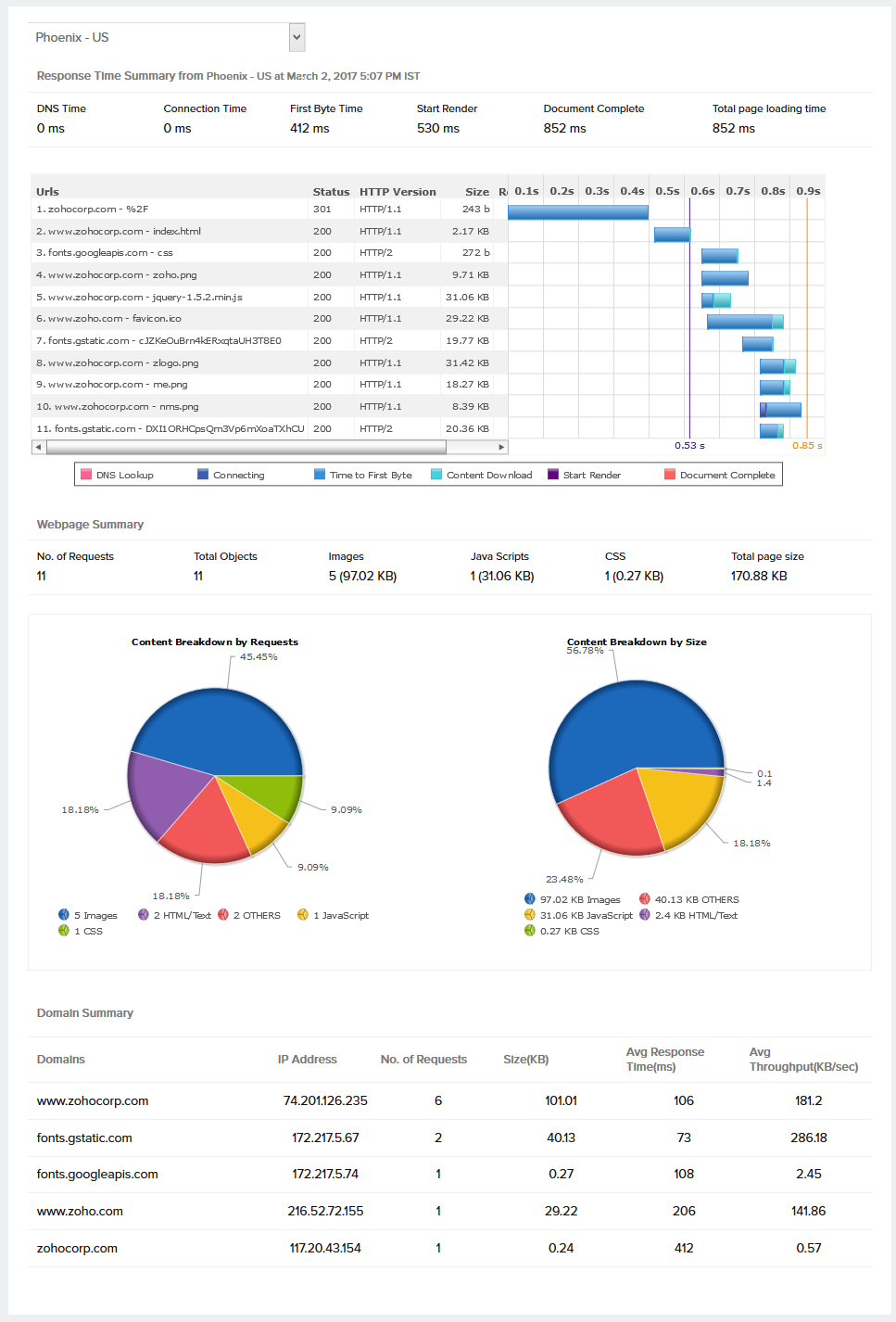Click the Total page size value 170.88 KB
The width and height of the screenshot is (896, 1322).
coord(759,577)
